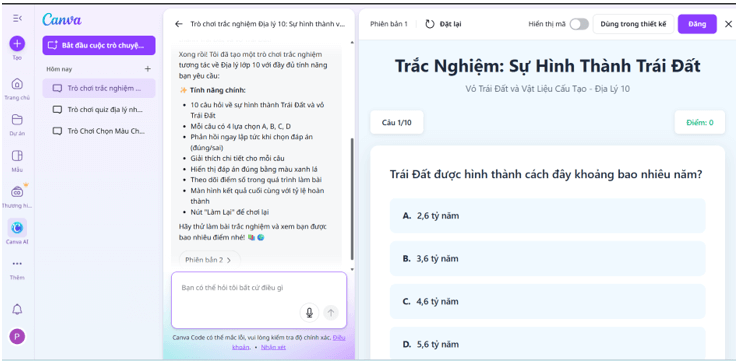Click the purple Tạo plus button

click(17, 44)
